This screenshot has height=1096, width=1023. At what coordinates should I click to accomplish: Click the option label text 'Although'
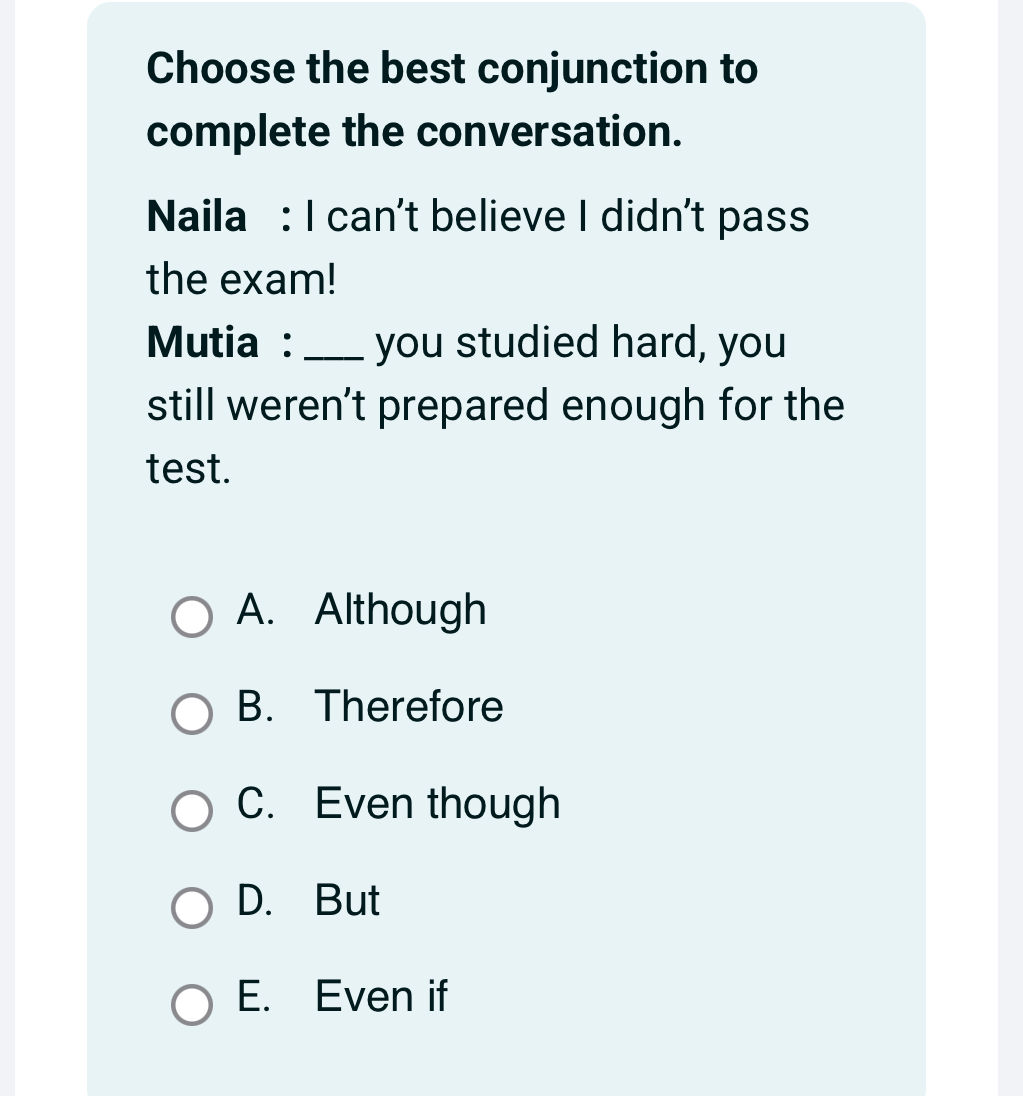tap(400, 610)
